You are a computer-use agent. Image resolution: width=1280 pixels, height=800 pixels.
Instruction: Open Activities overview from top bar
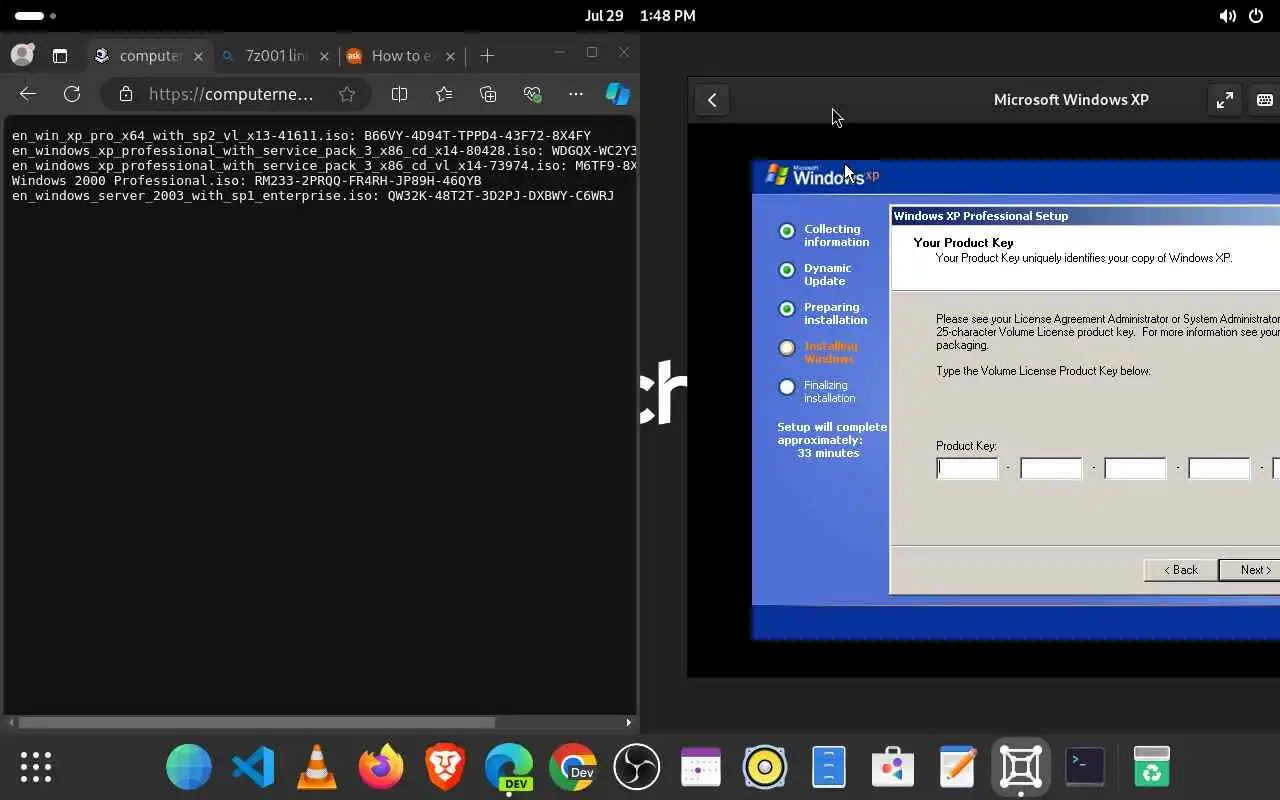[x=35, y=16]
